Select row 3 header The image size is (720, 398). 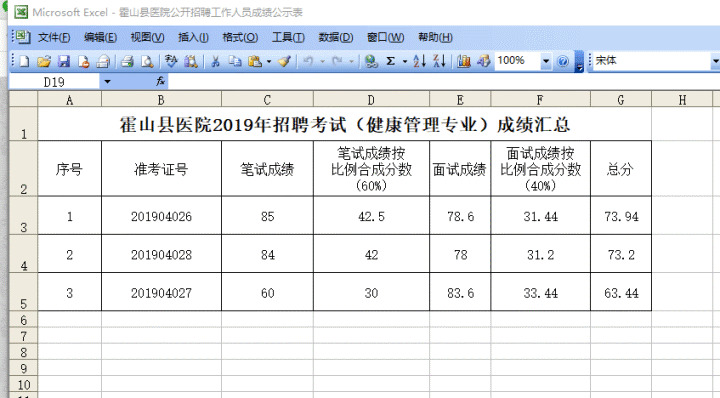click(x=23, y=216)
